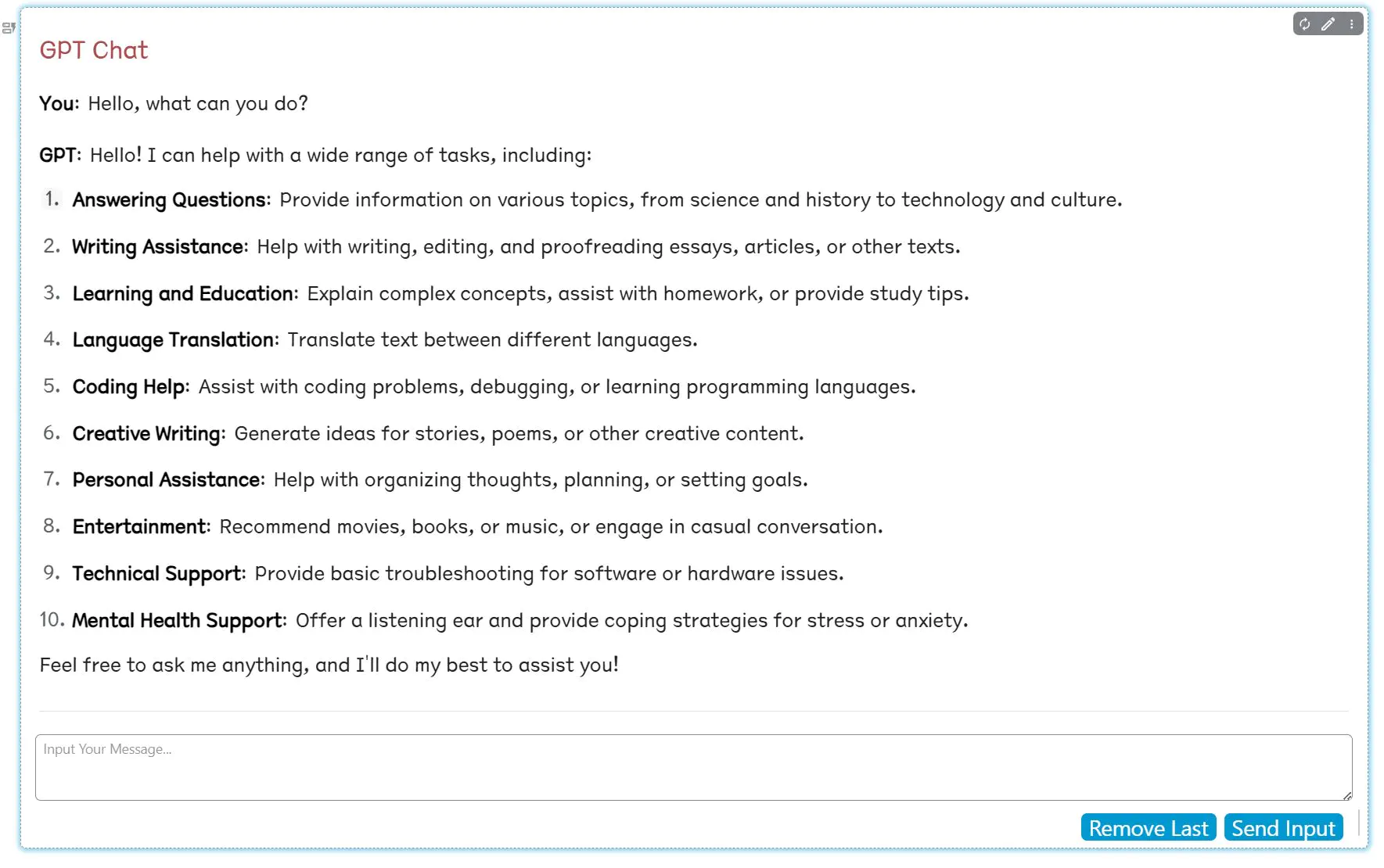
Task: Click the bold "Writing Assistance" label
Action: point(158,247)
